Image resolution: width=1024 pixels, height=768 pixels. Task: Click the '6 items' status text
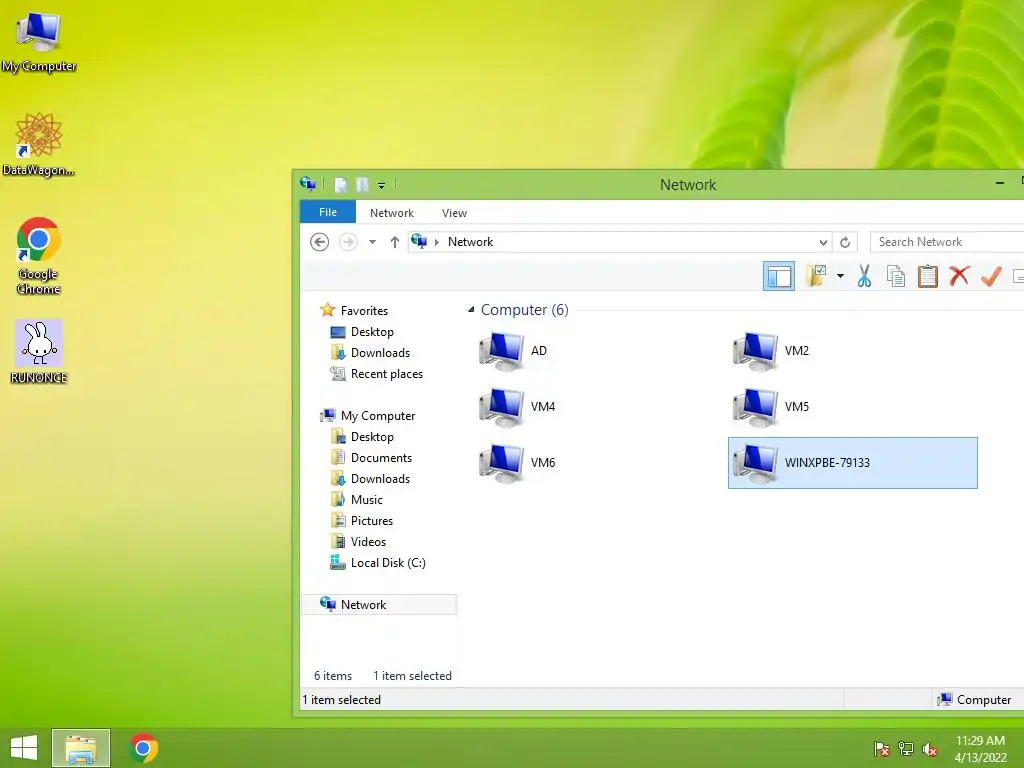pyautogui.click(x=333, y=676)
